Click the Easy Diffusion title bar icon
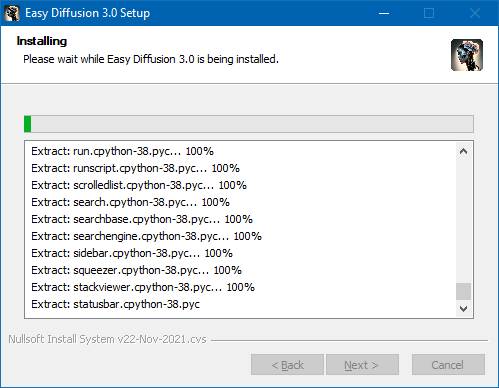 click(x=12, y=13)
